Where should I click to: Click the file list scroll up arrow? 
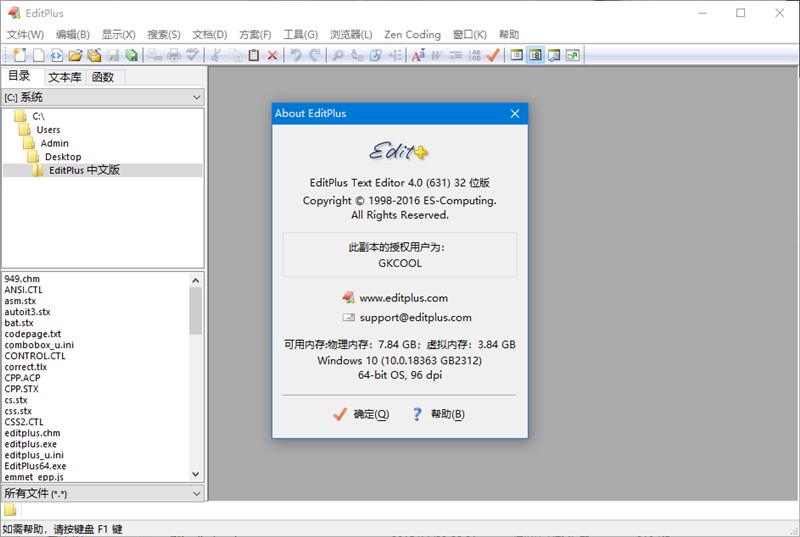coord(195,280)
